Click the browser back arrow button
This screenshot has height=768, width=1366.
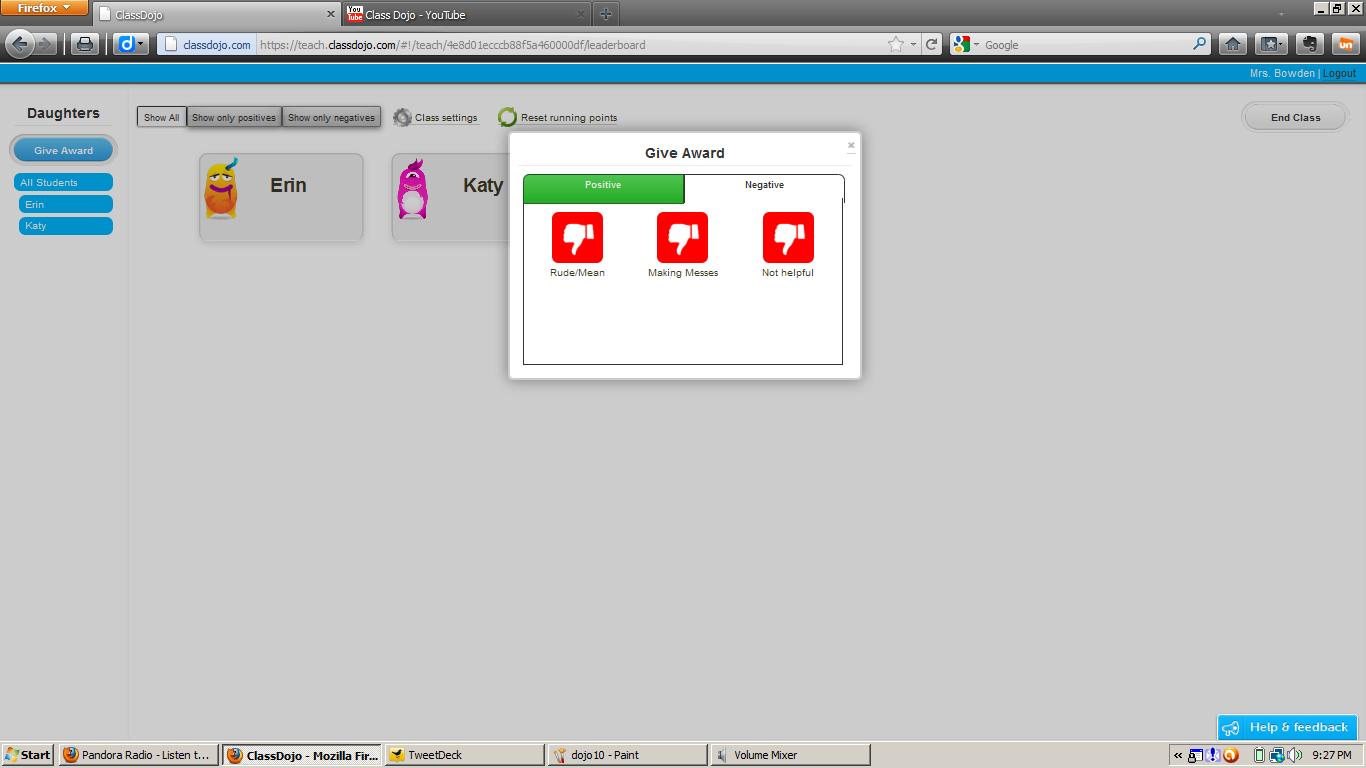20,44
